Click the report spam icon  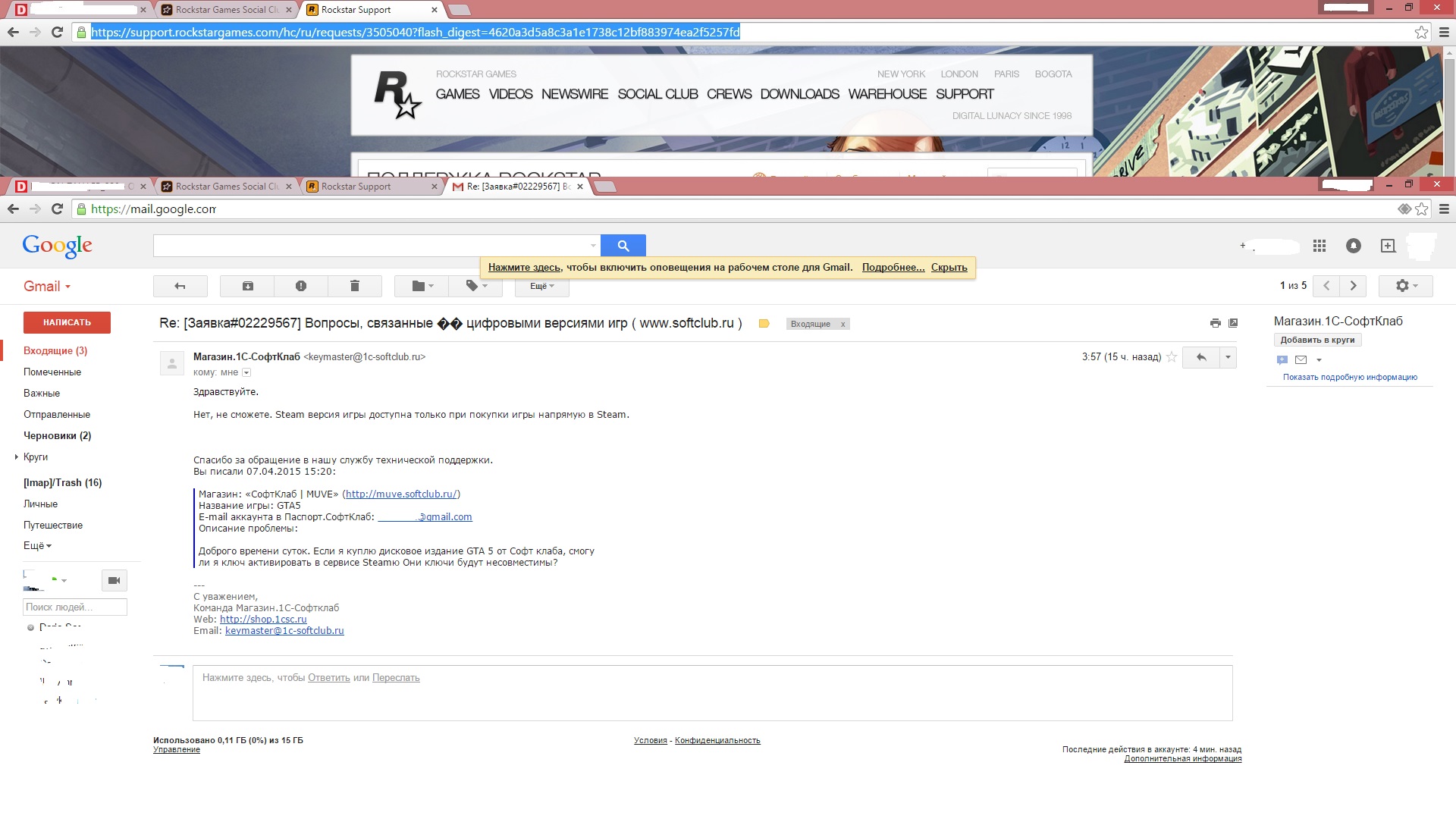[x=301, y=286]
